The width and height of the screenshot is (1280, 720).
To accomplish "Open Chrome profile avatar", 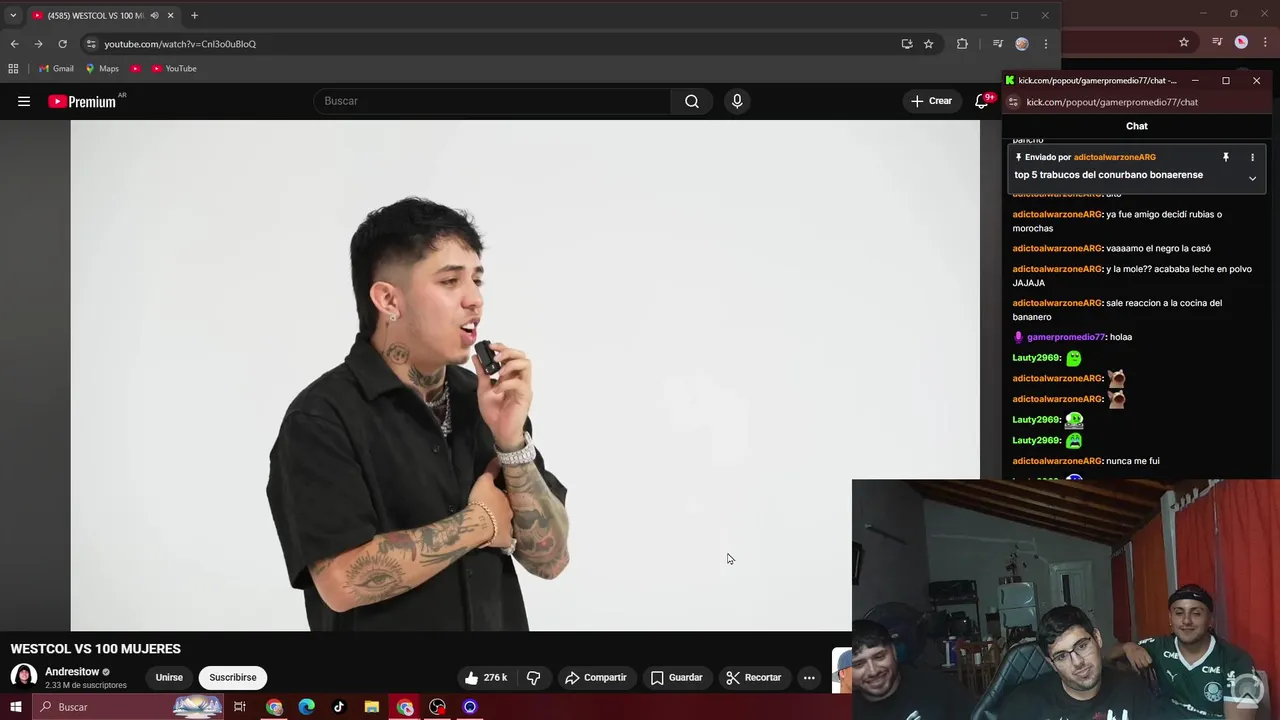I will pos(1021,44).
